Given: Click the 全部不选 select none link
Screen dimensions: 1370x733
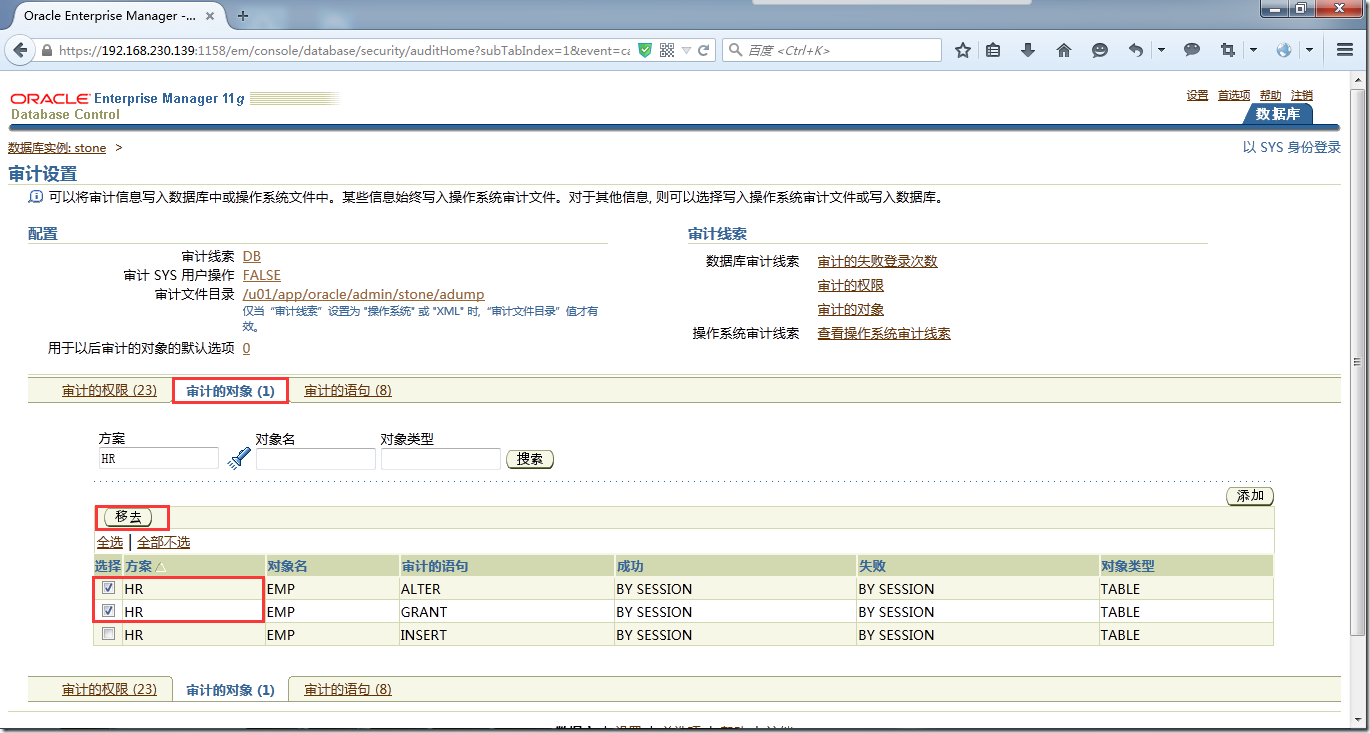Looking at the screenshot, I should (163, 542).
